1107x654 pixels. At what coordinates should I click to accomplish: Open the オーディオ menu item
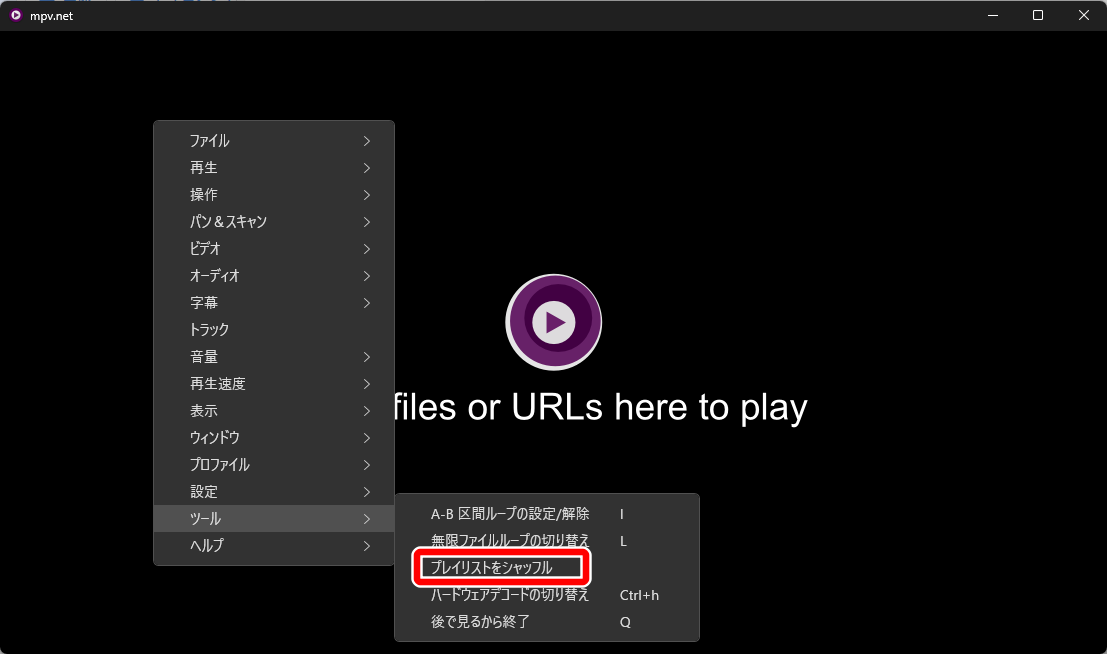tap(274, 275)
